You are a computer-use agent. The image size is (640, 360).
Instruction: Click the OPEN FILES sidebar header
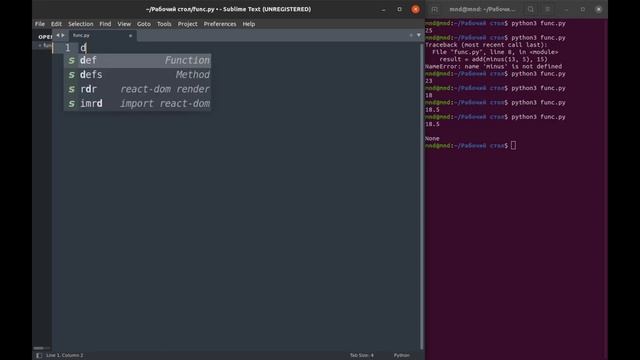(x=45, y=37)
